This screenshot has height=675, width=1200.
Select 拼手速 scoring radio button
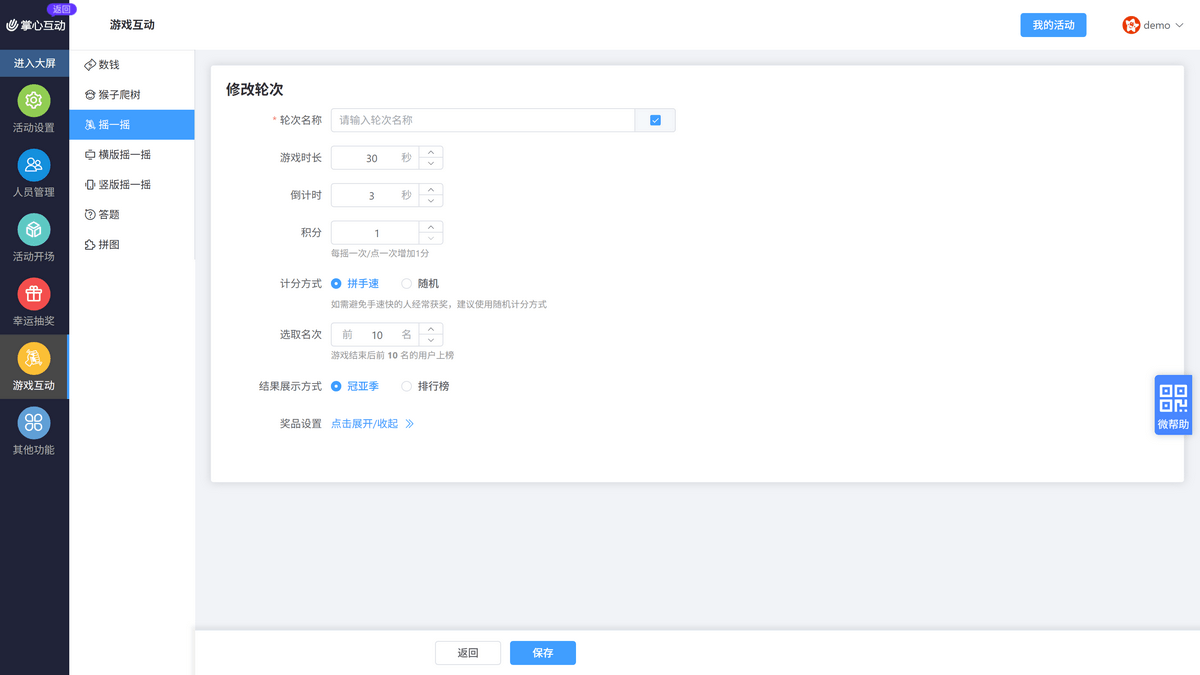[336, 284]
